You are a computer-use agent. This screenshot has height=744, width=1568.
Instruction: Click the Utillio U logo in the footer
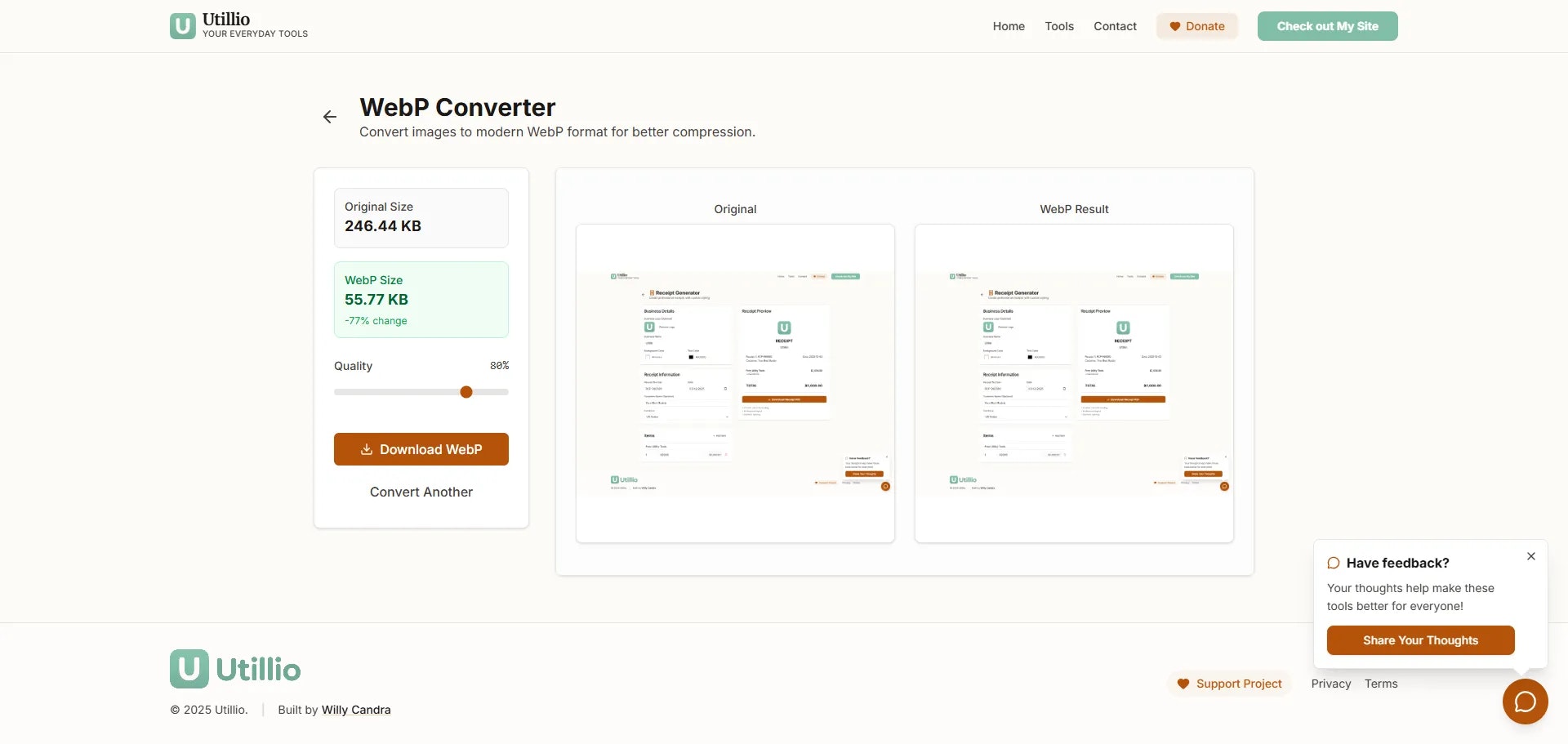189,668
